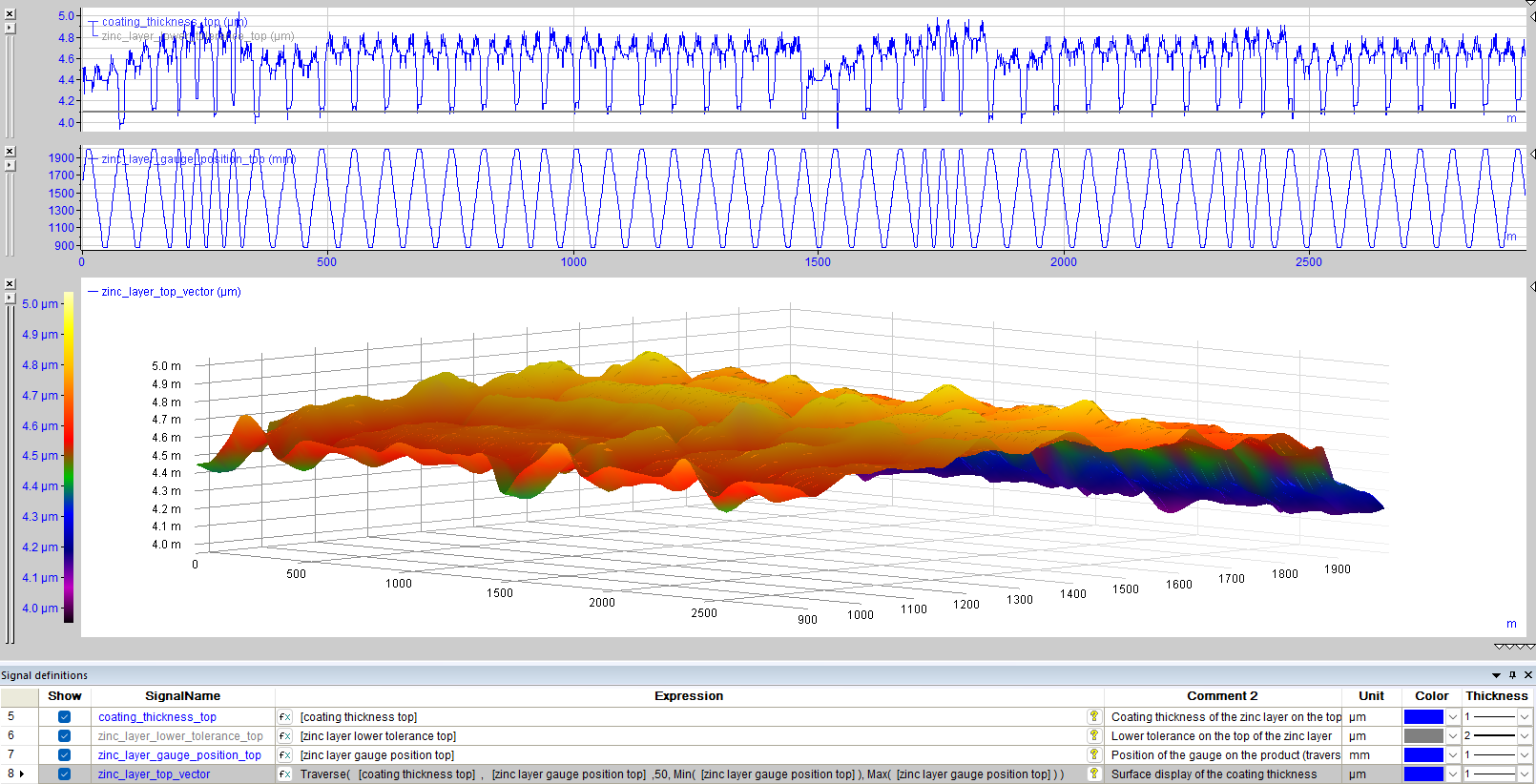Open thickness dropdown for coating_thickness_top
This screenshot has width=1536, height=784.
pos(1525,717)
